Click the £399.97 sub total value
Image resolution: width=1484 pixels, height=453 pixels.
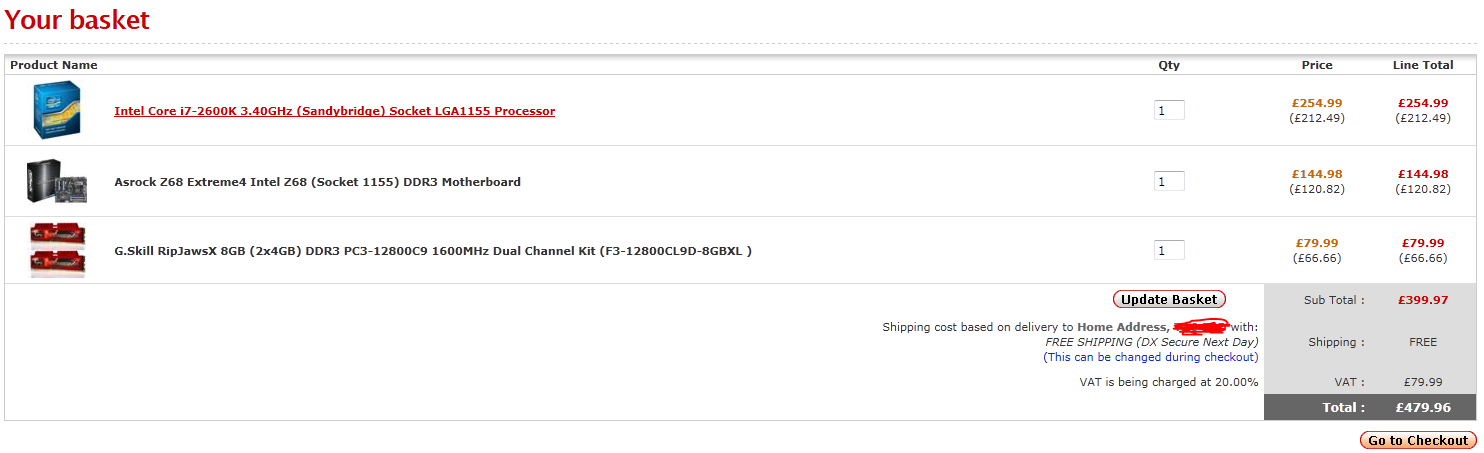(1423, 299)
